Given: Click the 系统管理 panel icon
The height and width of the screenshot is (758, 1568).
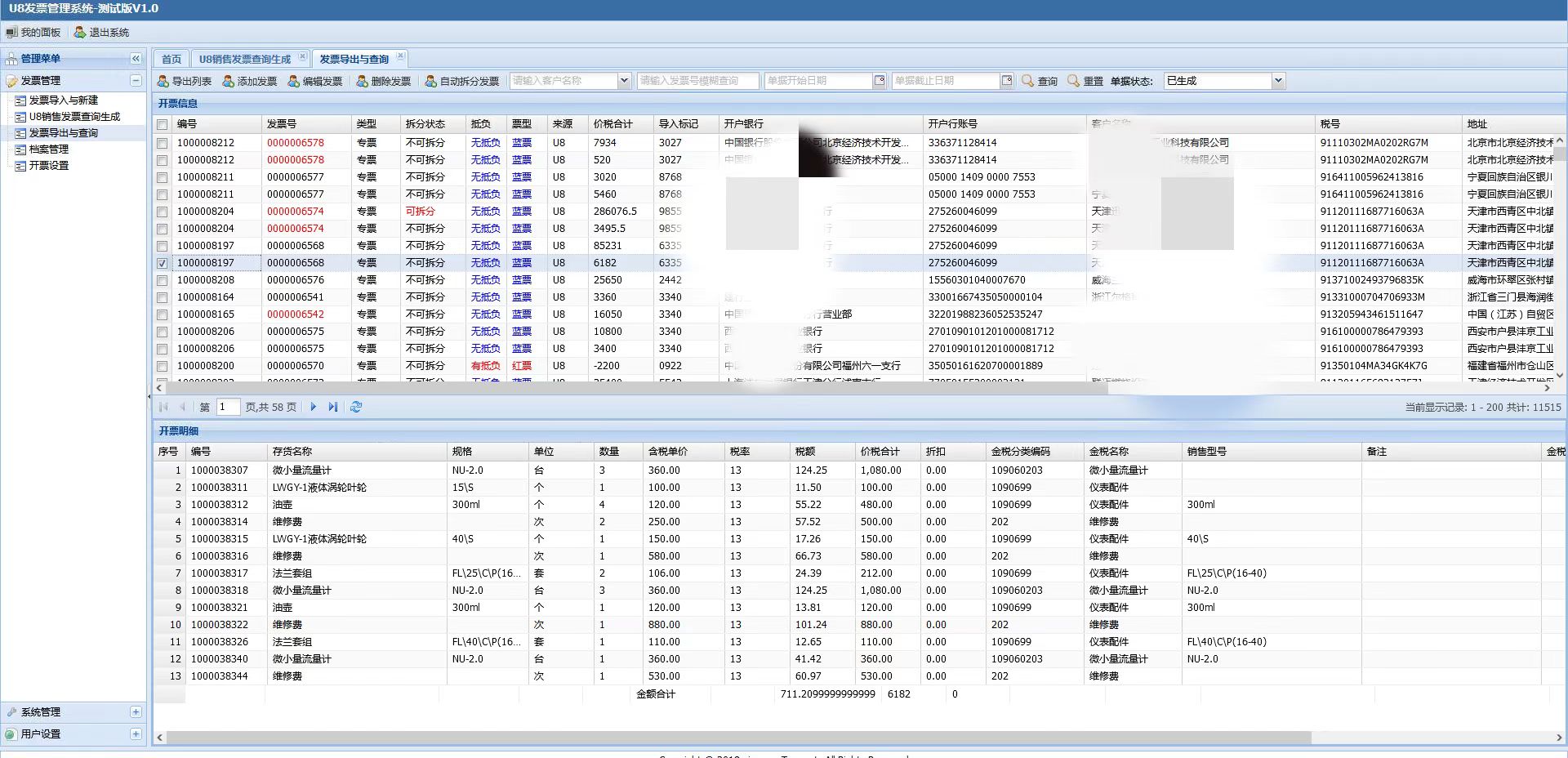Looking at the screenshot, I should click(11, 712).
